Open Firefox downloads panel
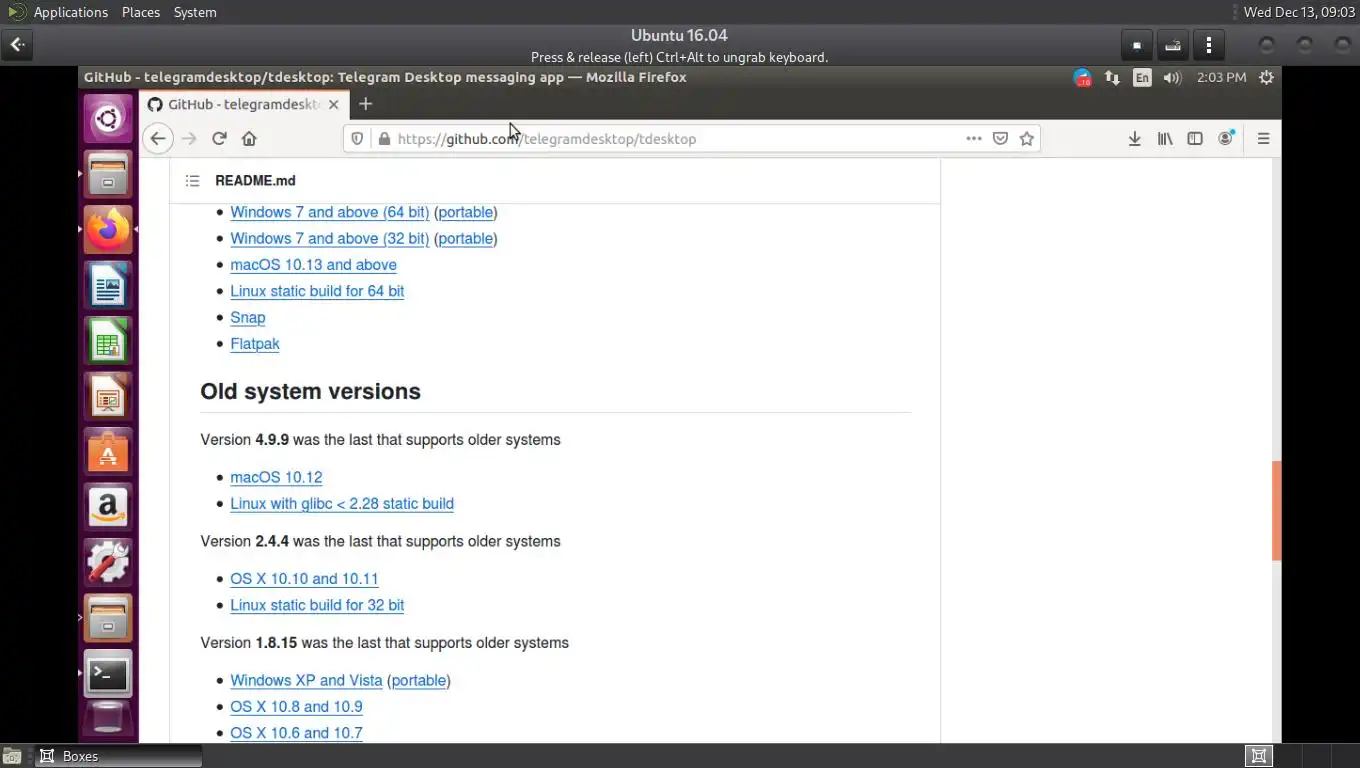The width and height of the screenshot is (1360, 768). (1134, 139)
